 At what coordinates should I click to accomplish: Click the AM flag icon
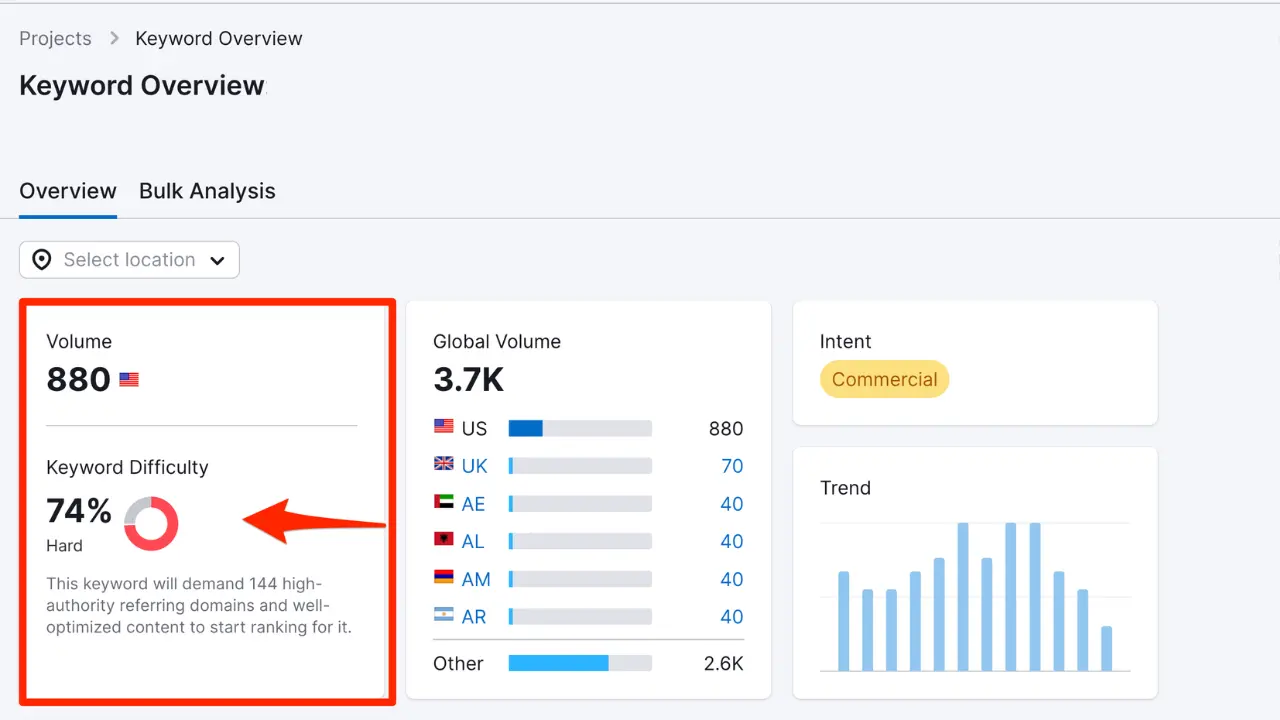pos(442,578)
